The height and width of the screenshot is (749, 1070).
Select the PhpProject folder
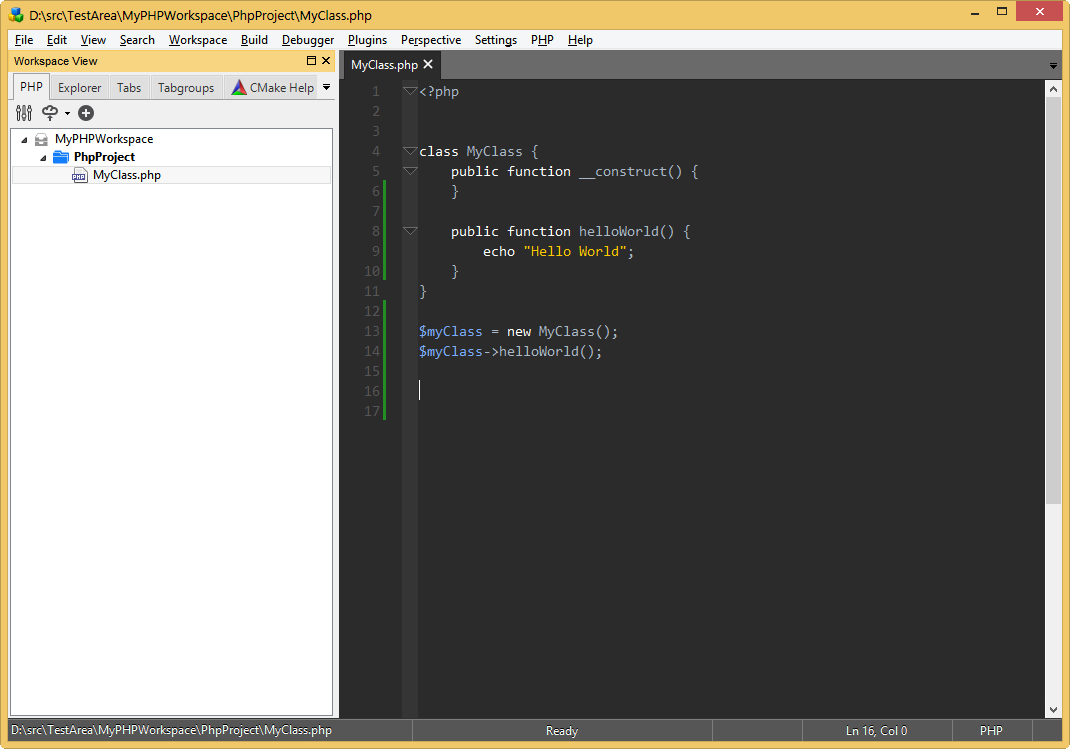(104, 157)
